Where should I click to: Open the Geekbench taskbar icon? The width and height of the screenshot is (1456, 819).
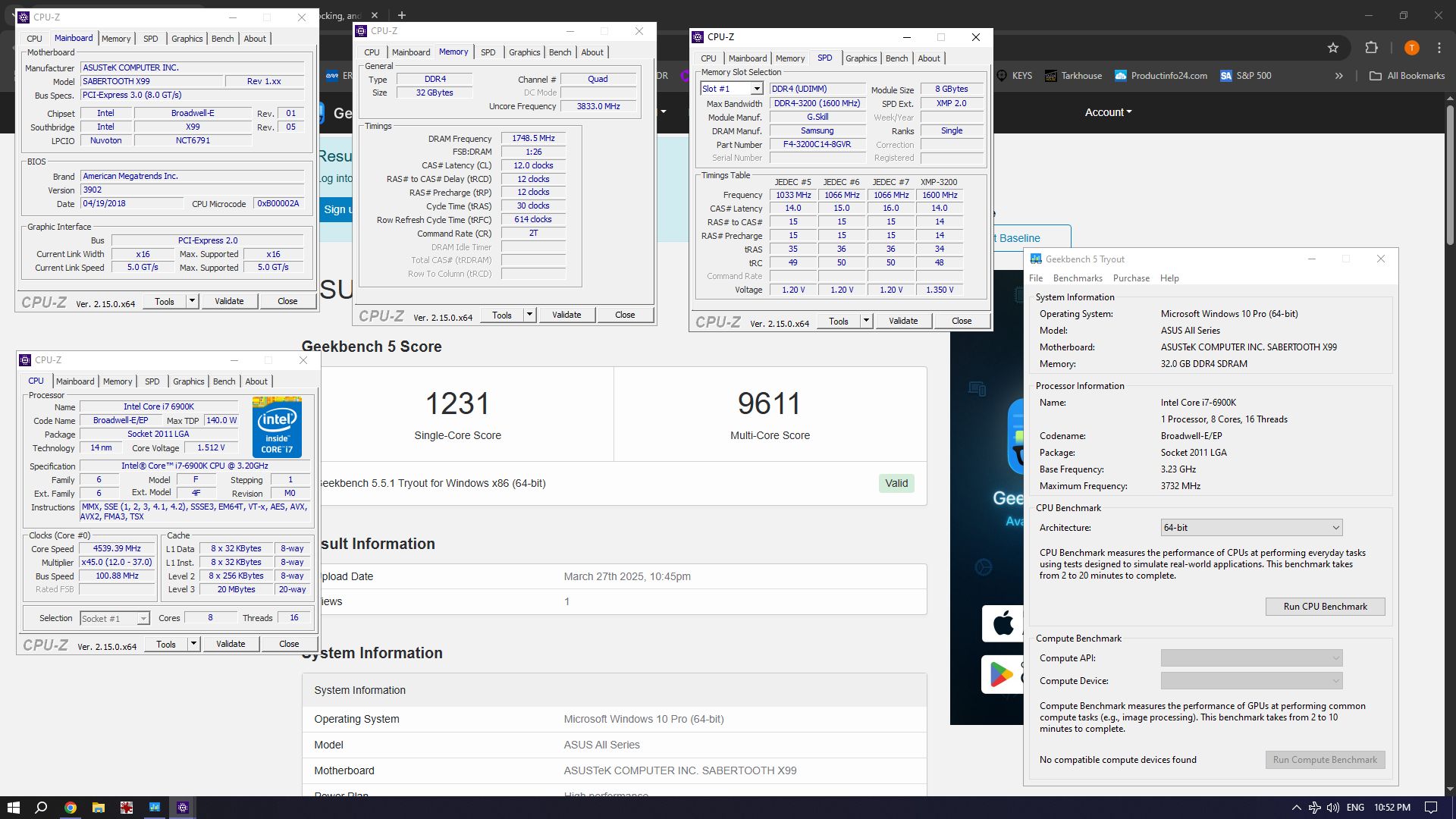tap(154, 808)
